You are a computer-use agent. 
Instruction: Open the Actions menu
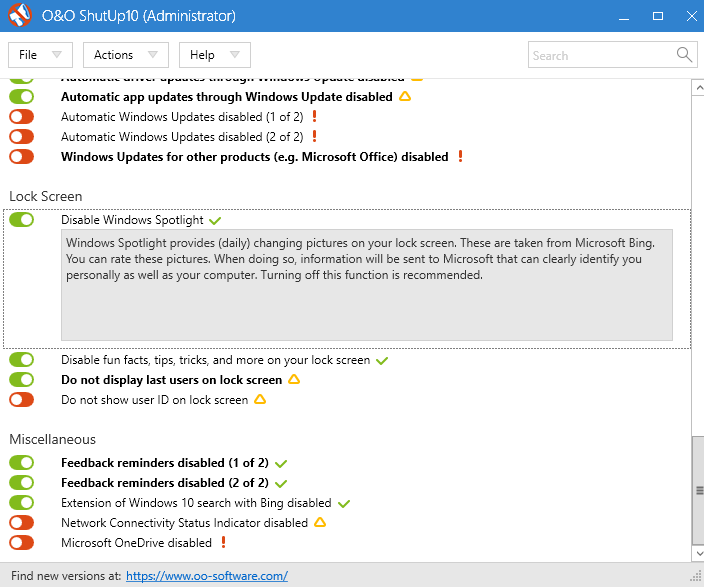pyautogui.click(x=126, y=55)
